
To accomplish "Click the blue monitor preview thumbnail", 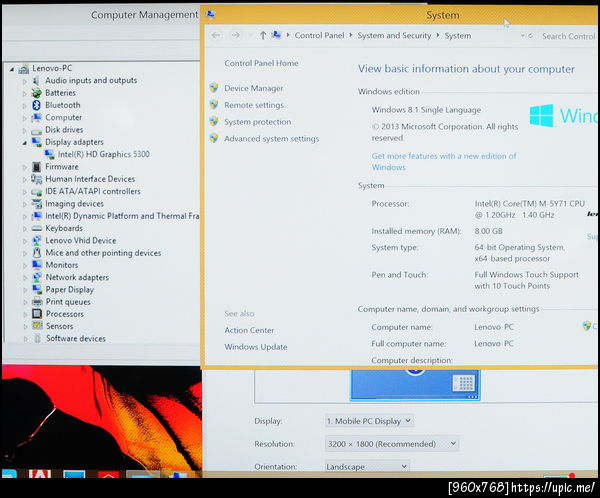I will pyautogui.click(x=415, y=385).
